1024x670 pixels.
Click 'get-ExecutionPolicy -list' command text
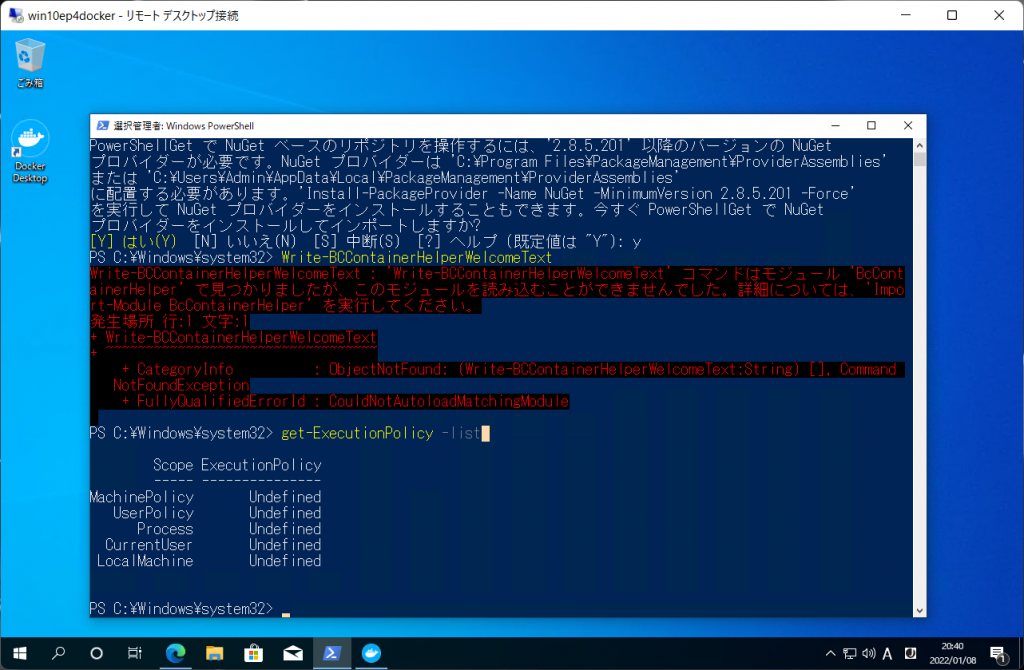point(381,433)
